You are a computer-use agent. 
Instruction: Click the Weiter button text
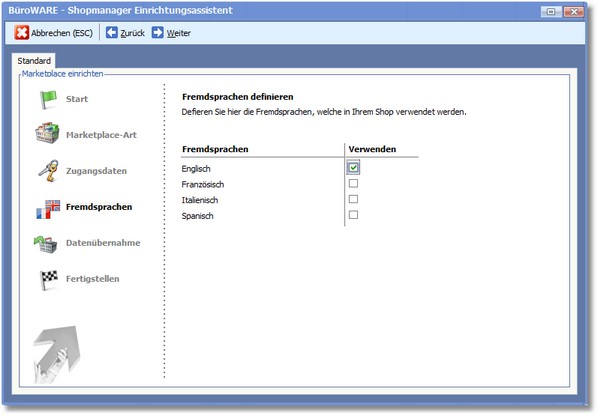178,33
